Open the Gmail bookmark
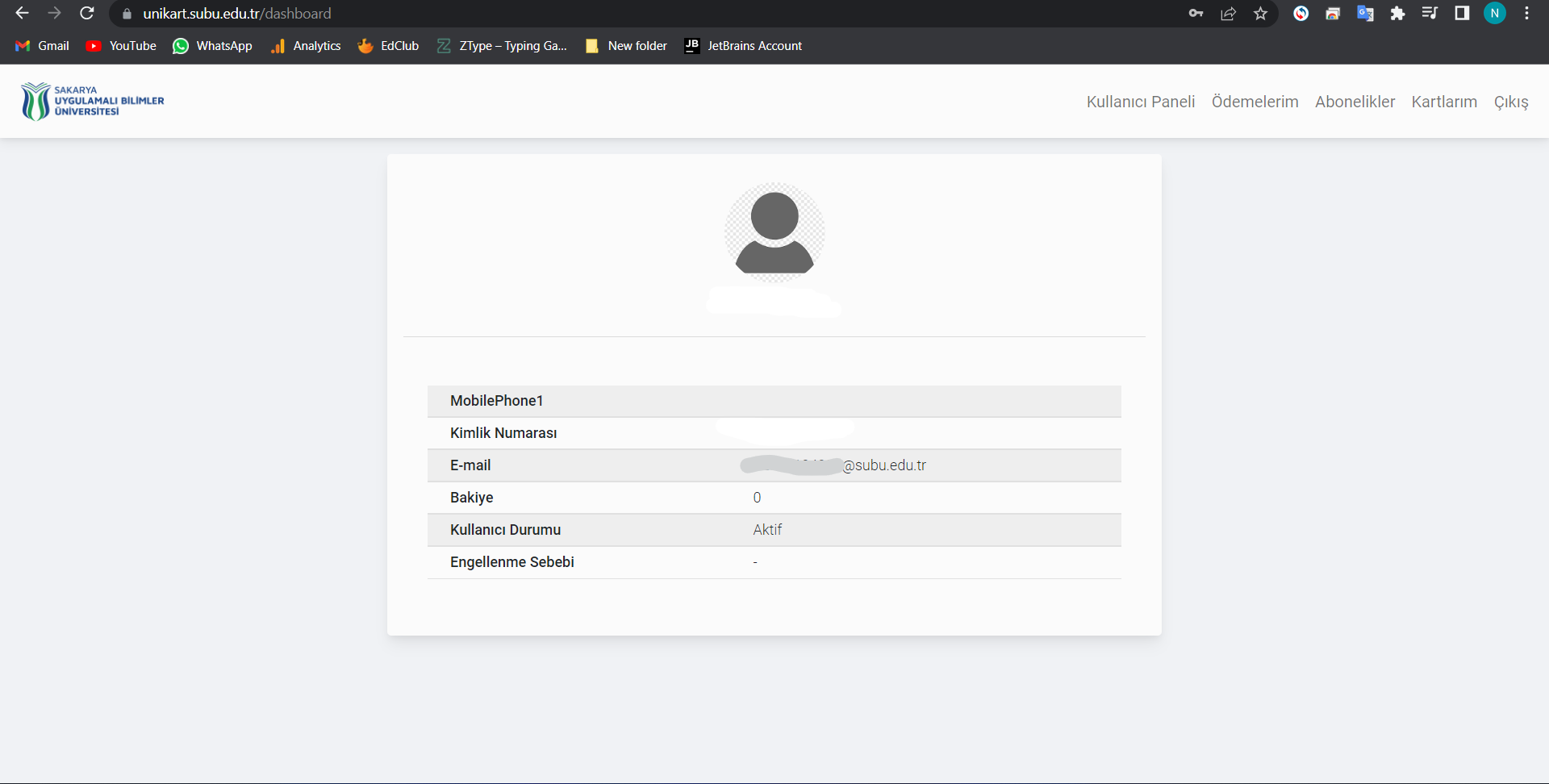Viewport: 1549px width, 784px height. tap(43, 46)
